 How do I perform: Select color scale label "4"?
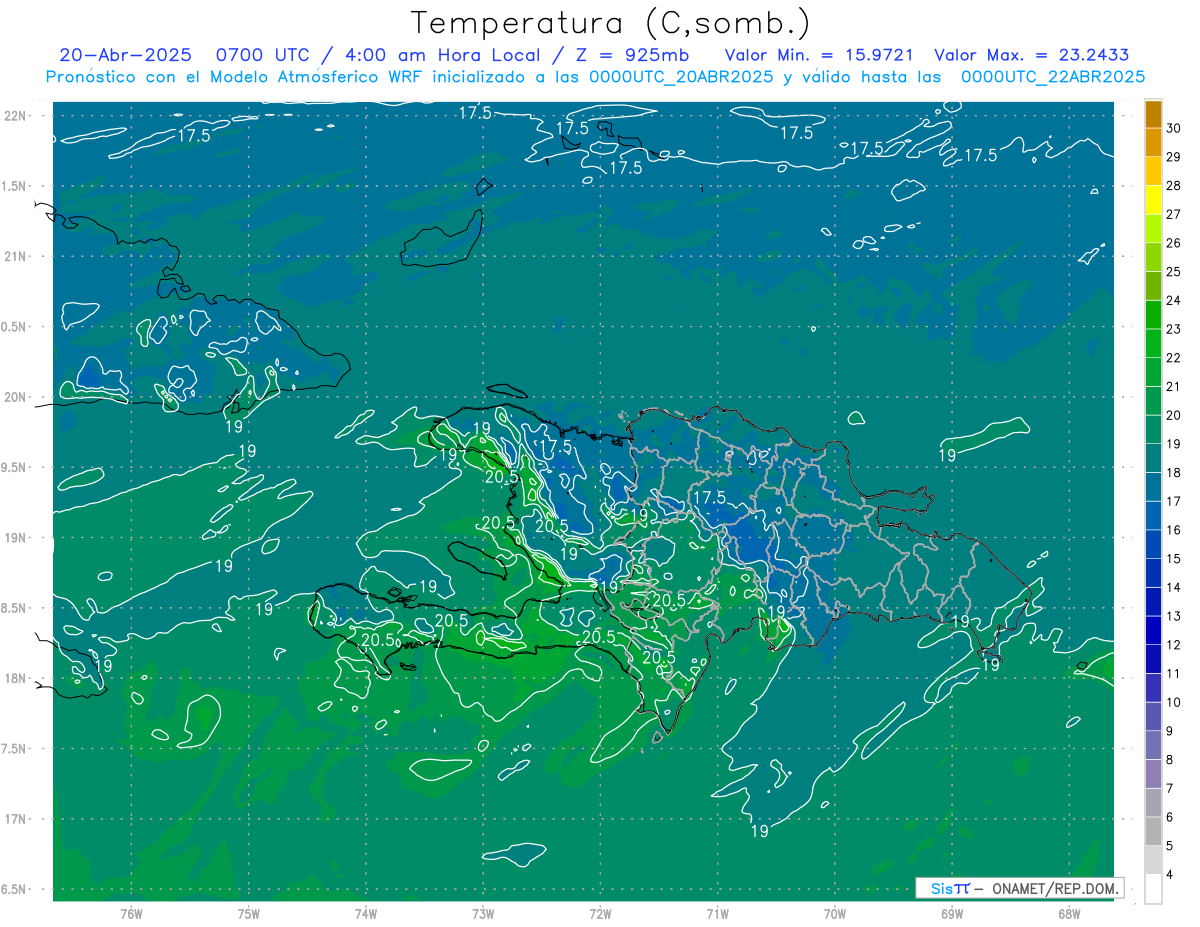tap(1170, 875)
